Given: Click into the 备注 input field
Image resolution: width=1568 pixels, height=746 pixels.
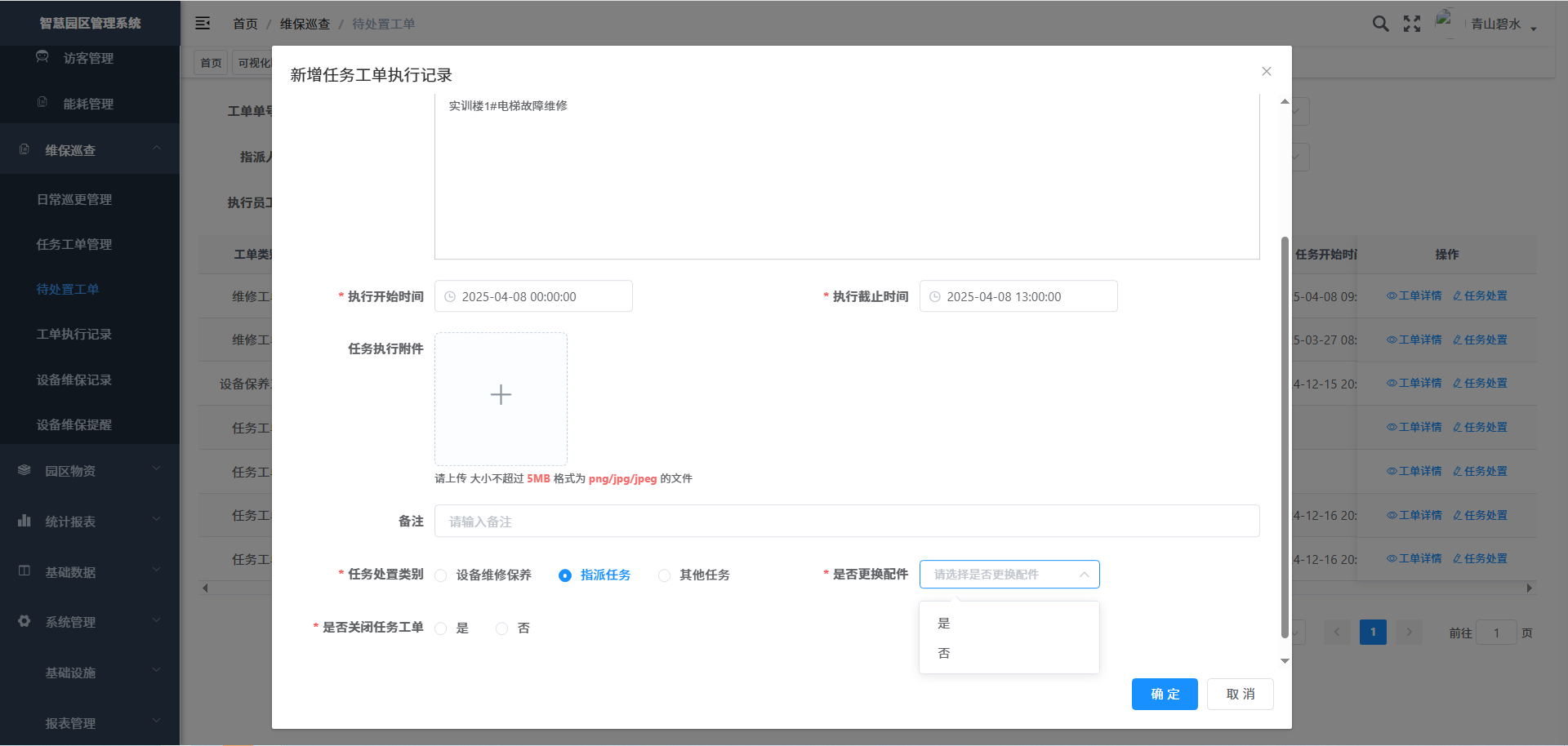Looking at the screenshot, I should click(x=846, y=522).
